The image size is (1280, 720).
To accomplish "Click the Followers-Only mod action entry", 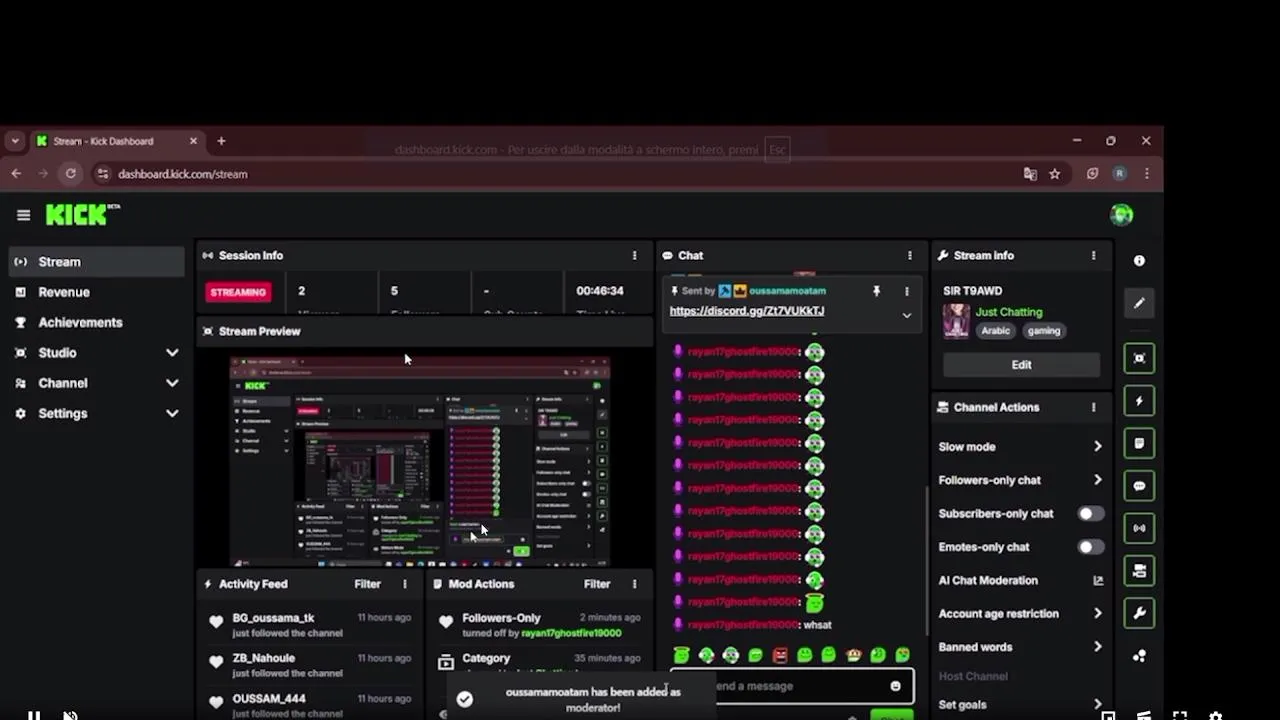I will pyautogui.click(x=540, y=625).
